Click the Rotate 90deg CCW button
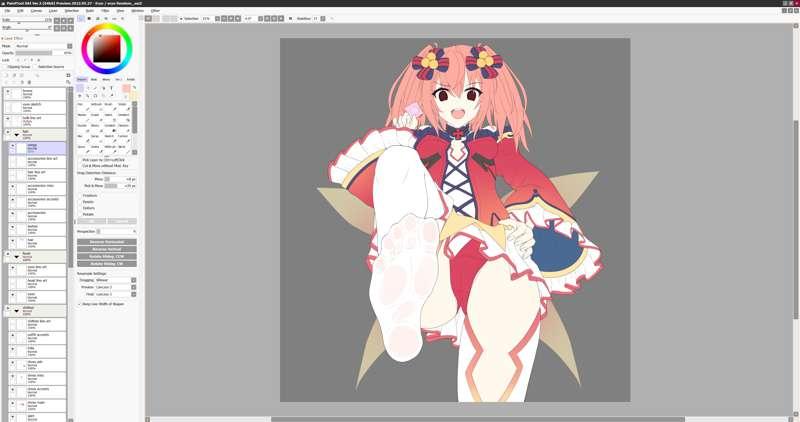Image resolution: width=800 pixels, height=422 pixels. tap(107, 257)
